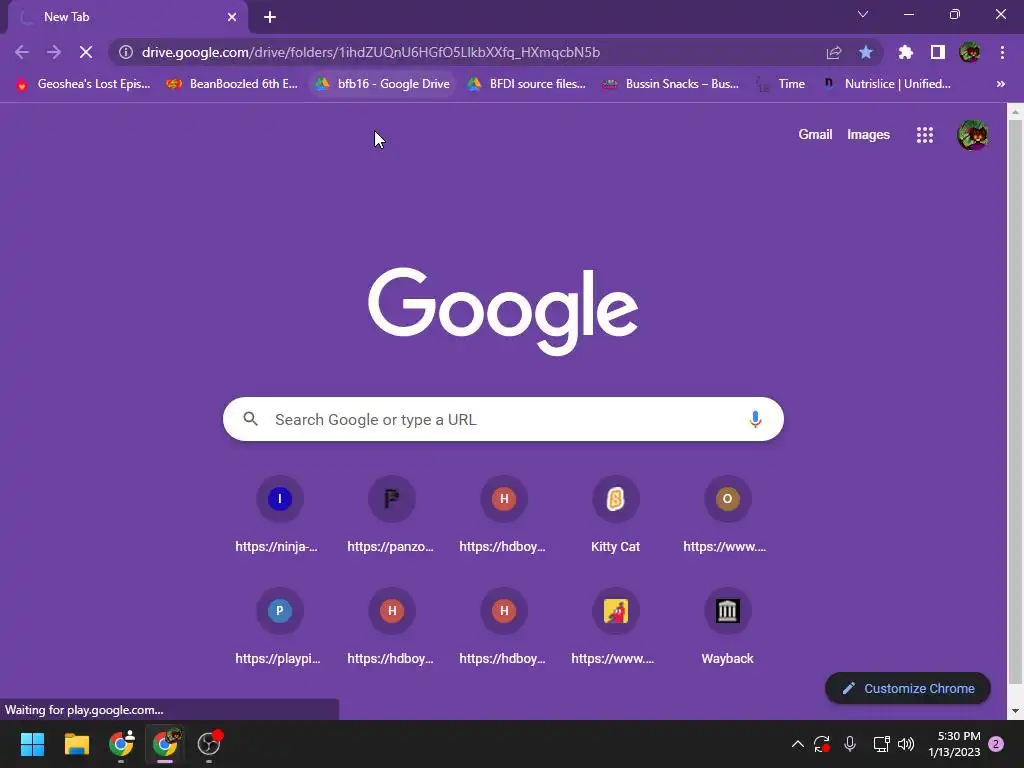Screen dimensions: 1024x768
Task: Open https://ninja-... shortcut
Action: pos(280,517)
